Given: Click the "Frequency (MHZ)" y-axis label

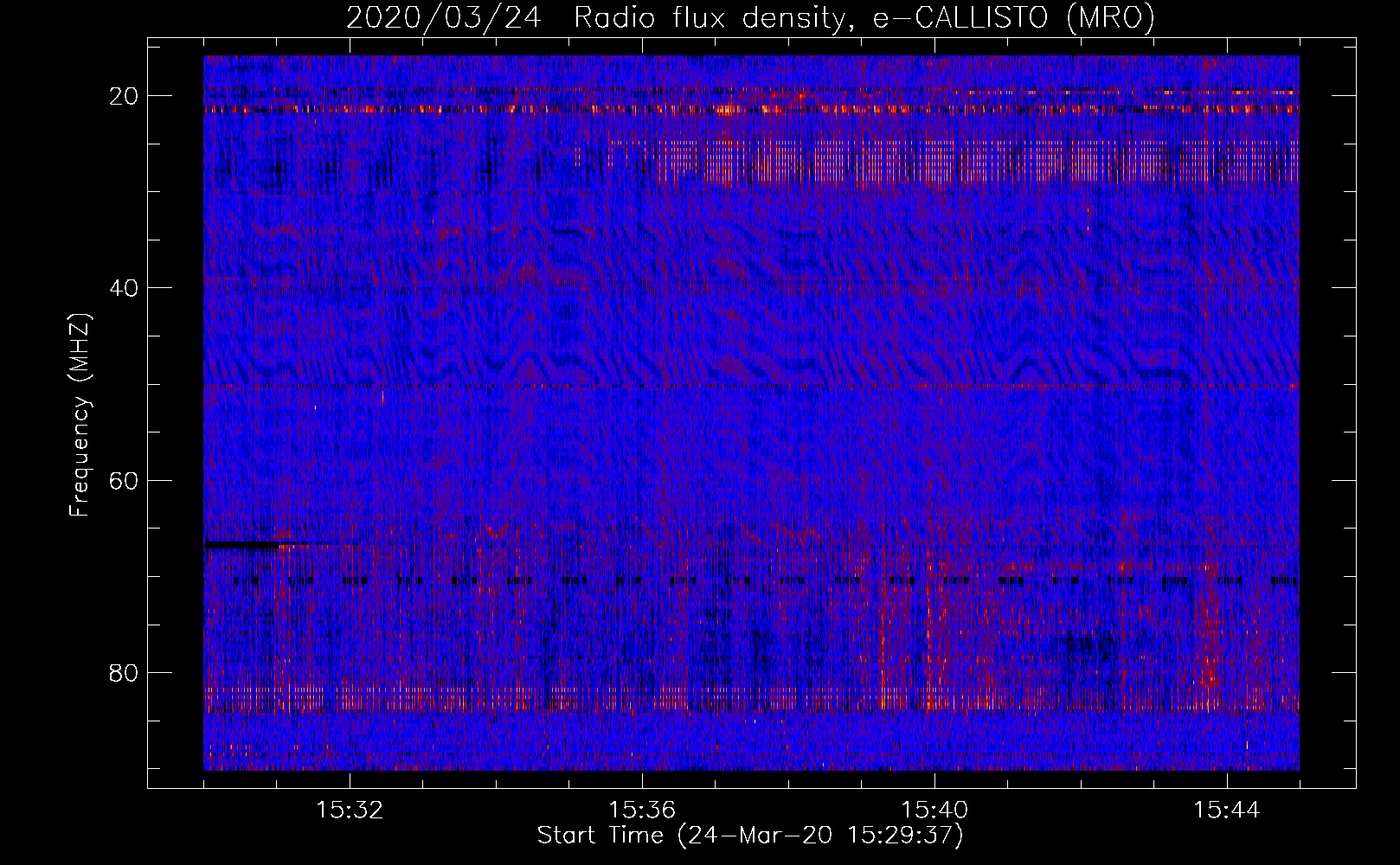Looking at the screenshot, I should point(80,415).
